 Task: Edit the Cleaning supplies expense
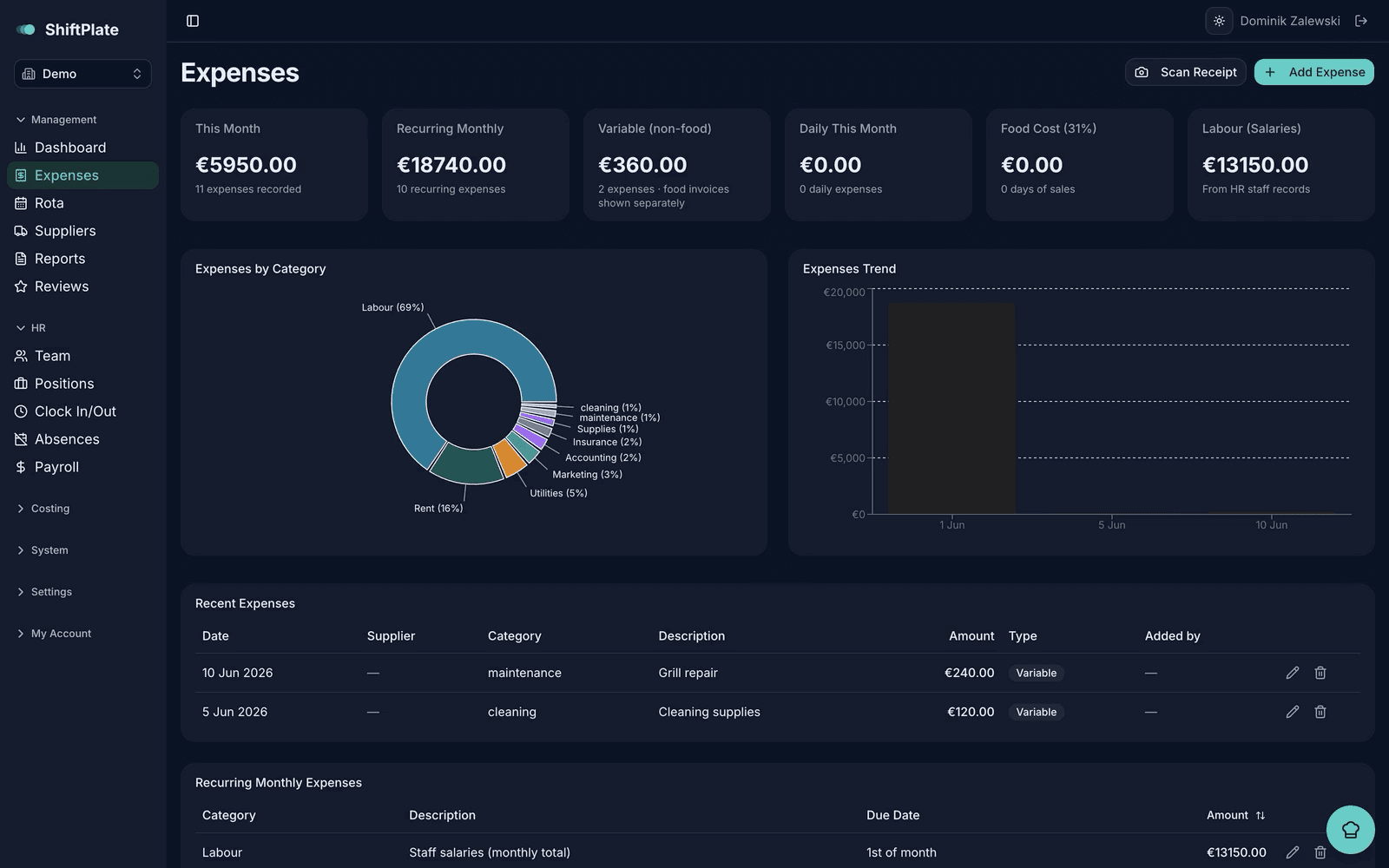[1293, 712]
